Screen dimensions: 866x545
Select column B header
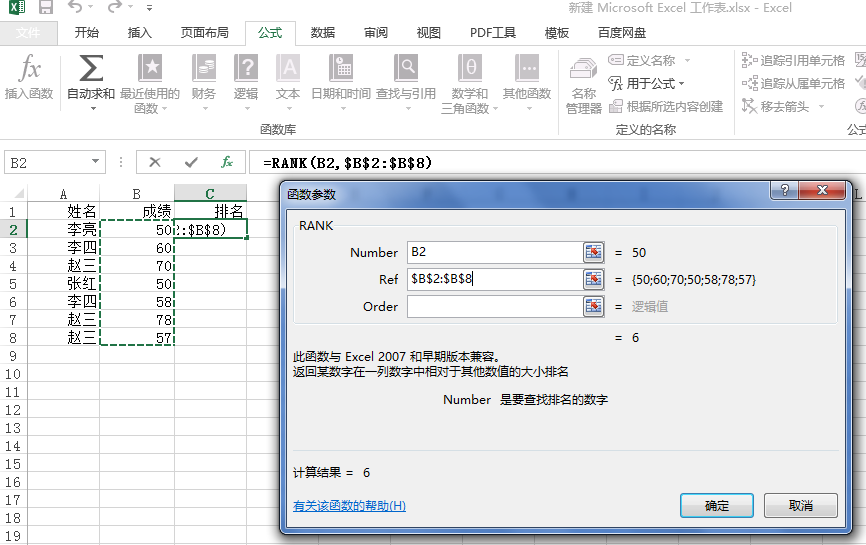[x=136, y=194]
